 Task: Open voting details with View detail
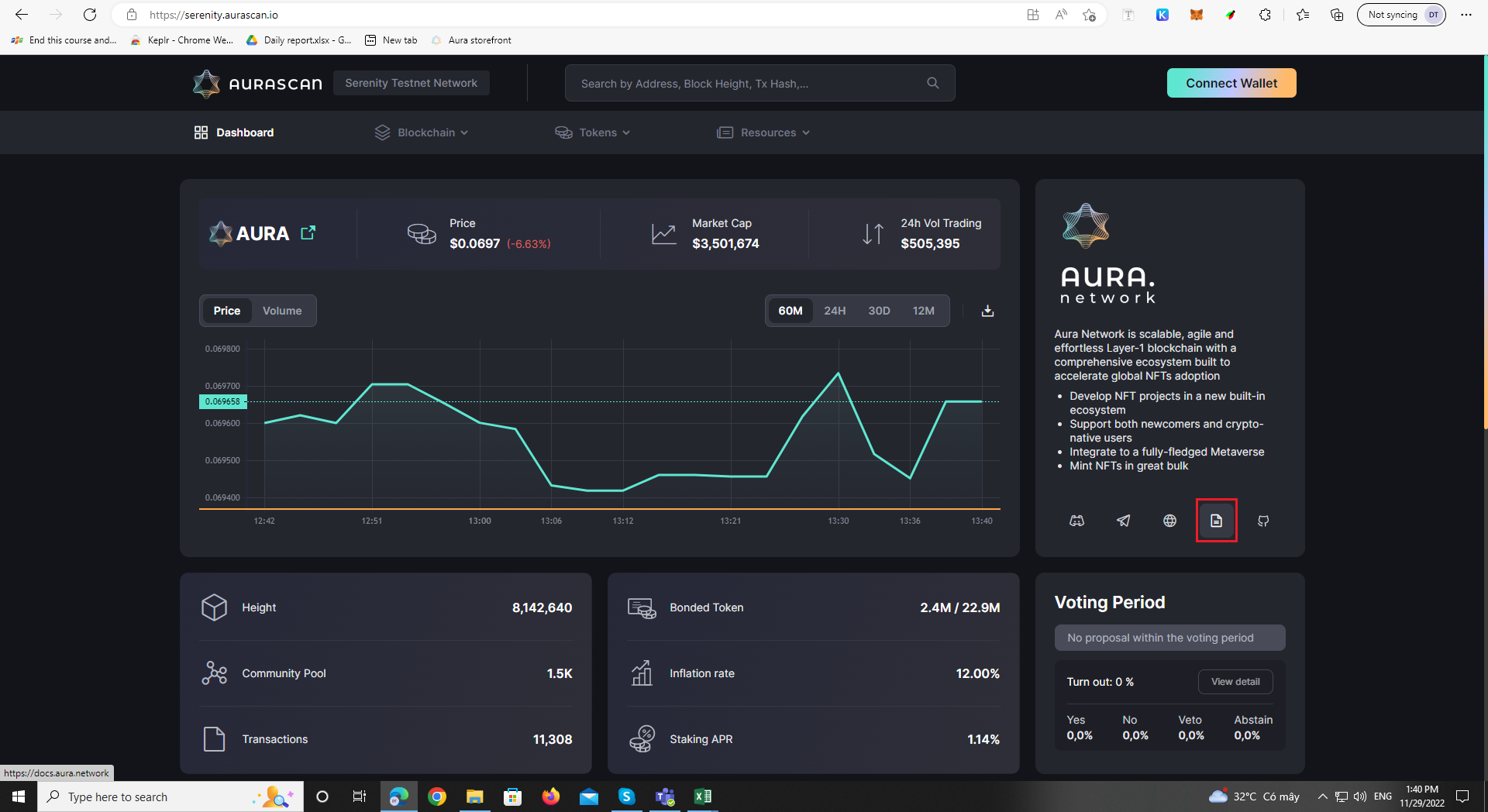(1235, 682)
